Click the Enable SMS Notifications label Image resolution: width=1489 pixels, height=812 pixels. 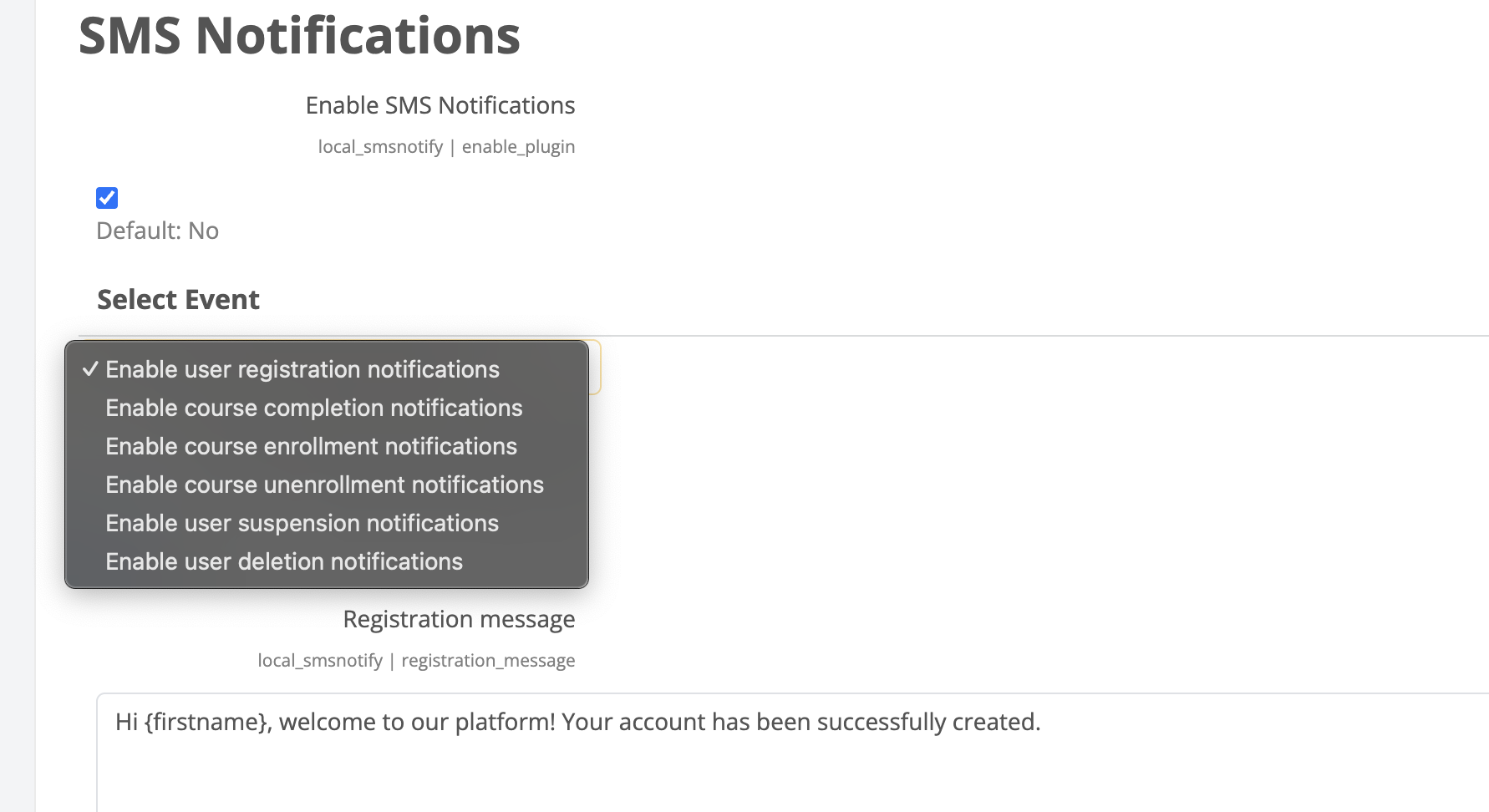(x=440, y=105)
